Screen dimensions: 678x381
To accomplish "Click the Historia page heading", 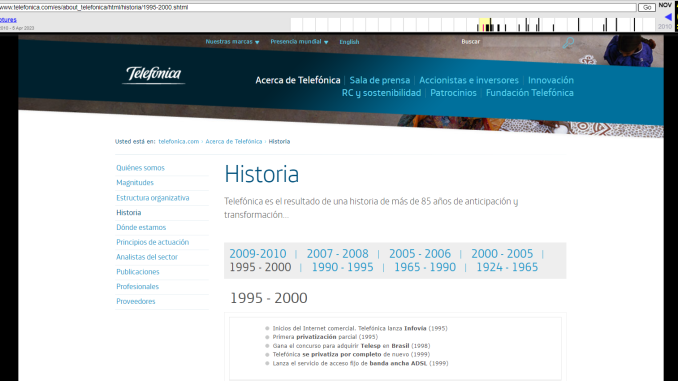I will (262, 175).
